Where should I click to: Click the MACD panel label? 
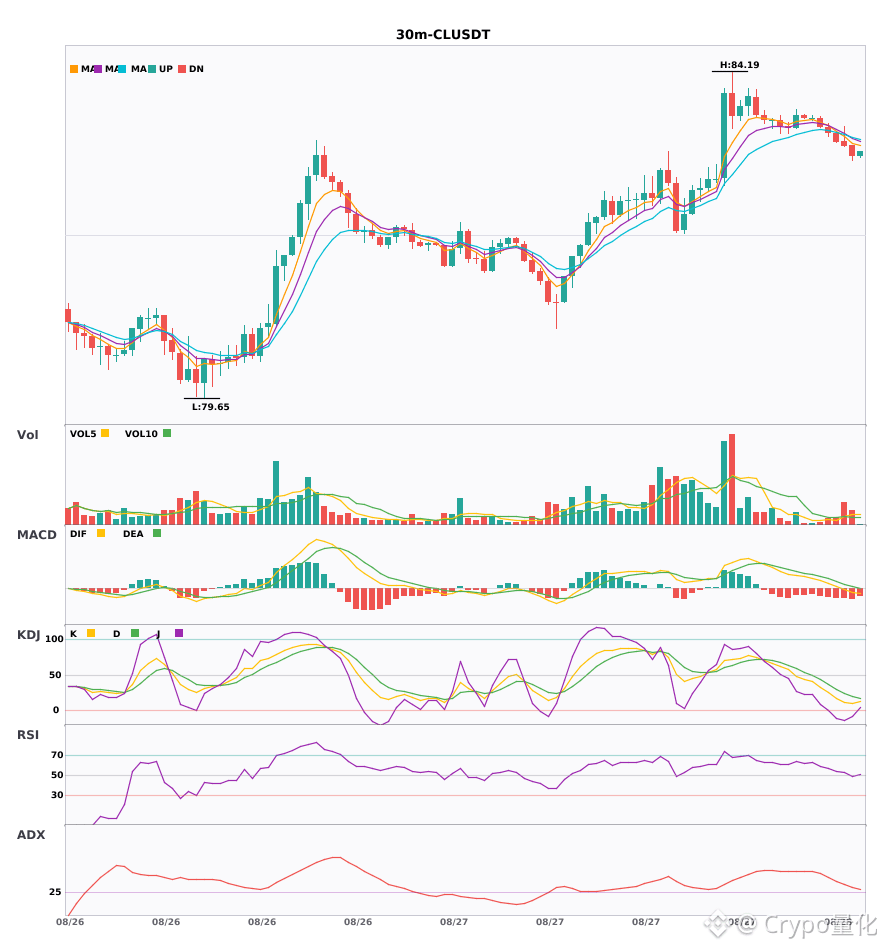click(36, 534)
